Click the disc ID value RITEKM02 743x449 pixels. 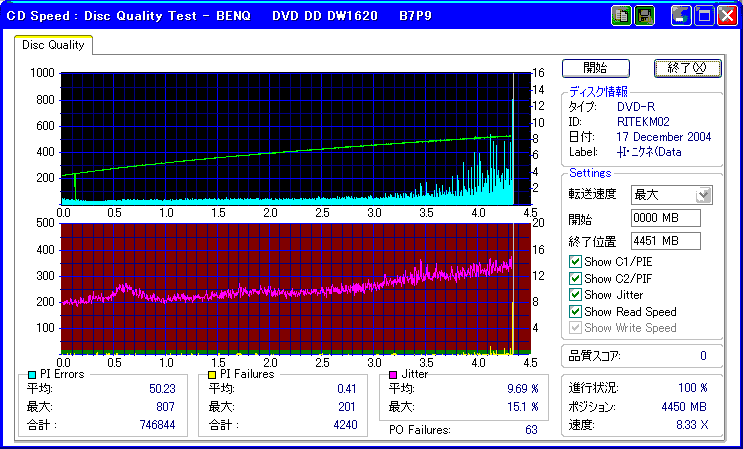pos(643,122)
